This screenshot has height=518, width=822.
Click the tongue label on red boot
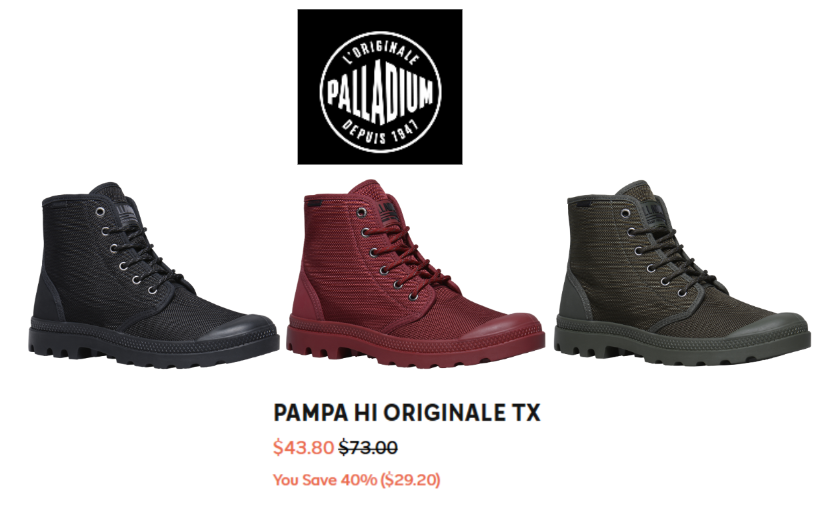[392, 208]
